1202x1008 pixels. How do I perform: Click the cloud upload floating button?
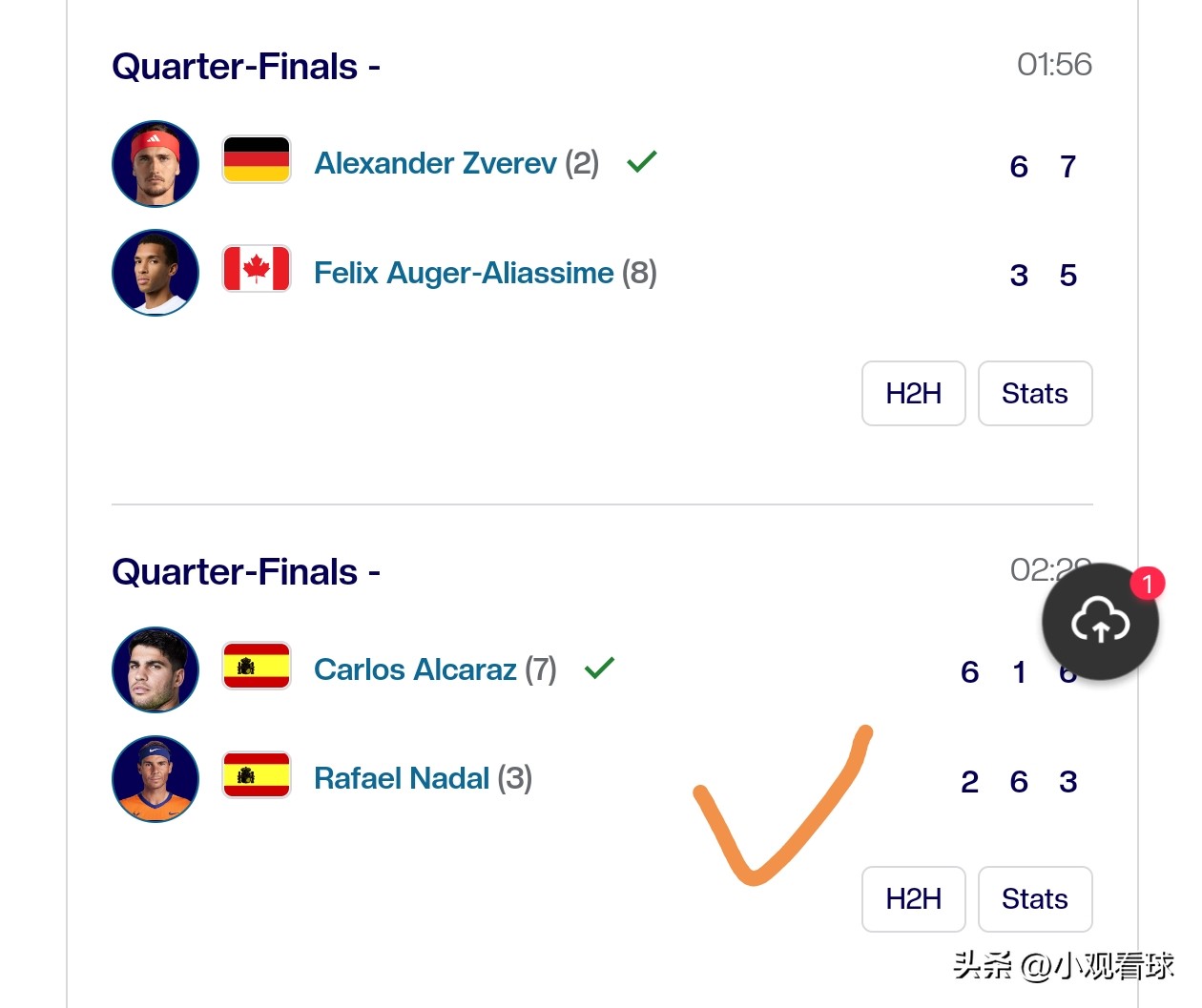(1100, 622)
